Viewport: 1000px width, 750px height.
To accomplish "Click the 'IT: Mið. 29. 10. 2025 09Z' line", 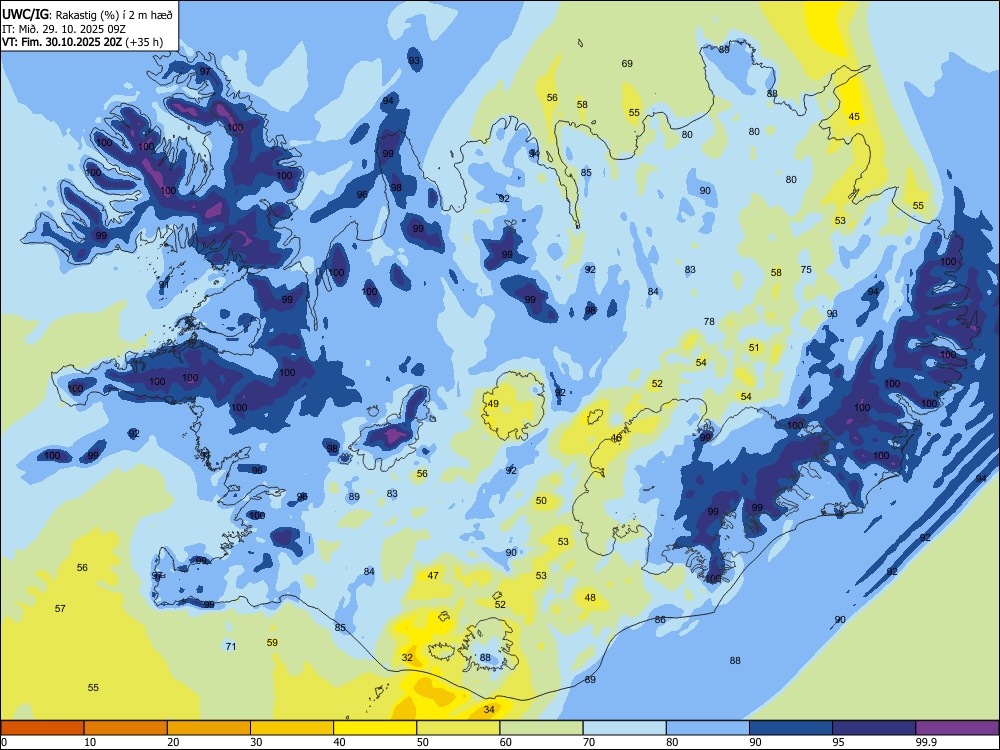I will pyautogui.click(x=64, y=29).
